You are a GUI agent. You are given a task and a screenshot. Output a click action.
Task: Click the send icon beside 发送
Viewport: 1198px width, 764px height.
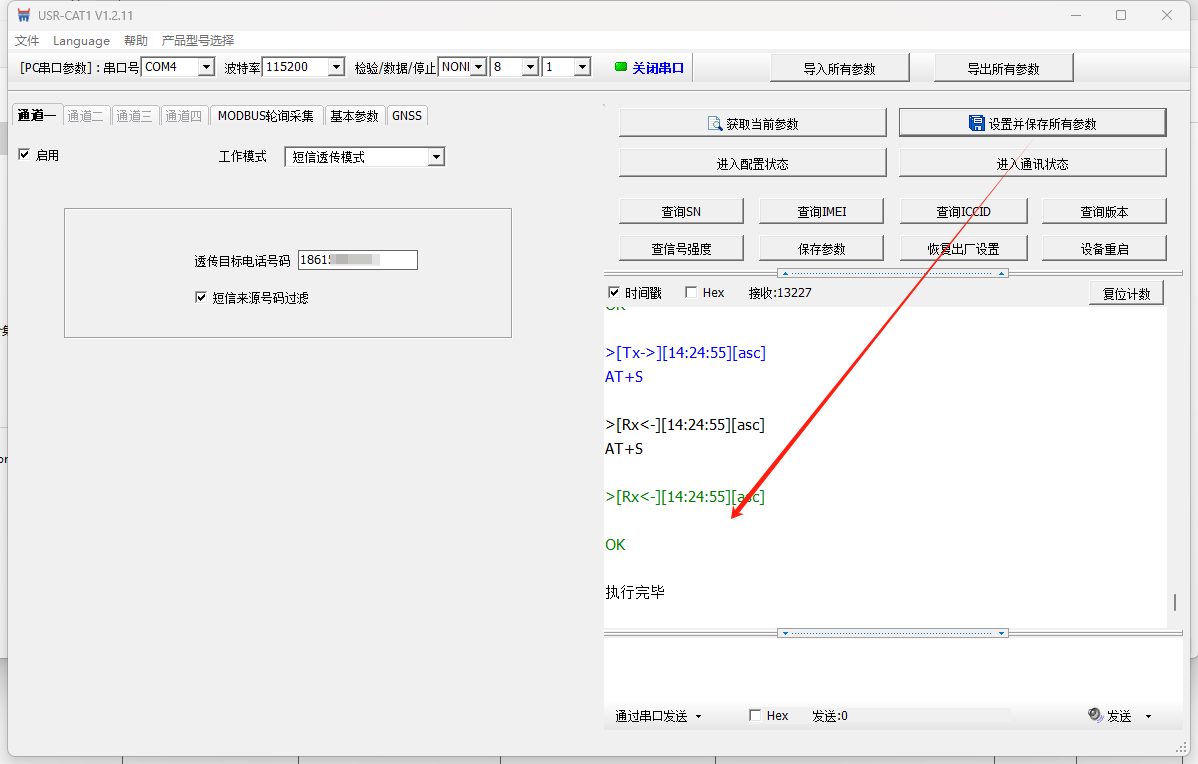1095,716
